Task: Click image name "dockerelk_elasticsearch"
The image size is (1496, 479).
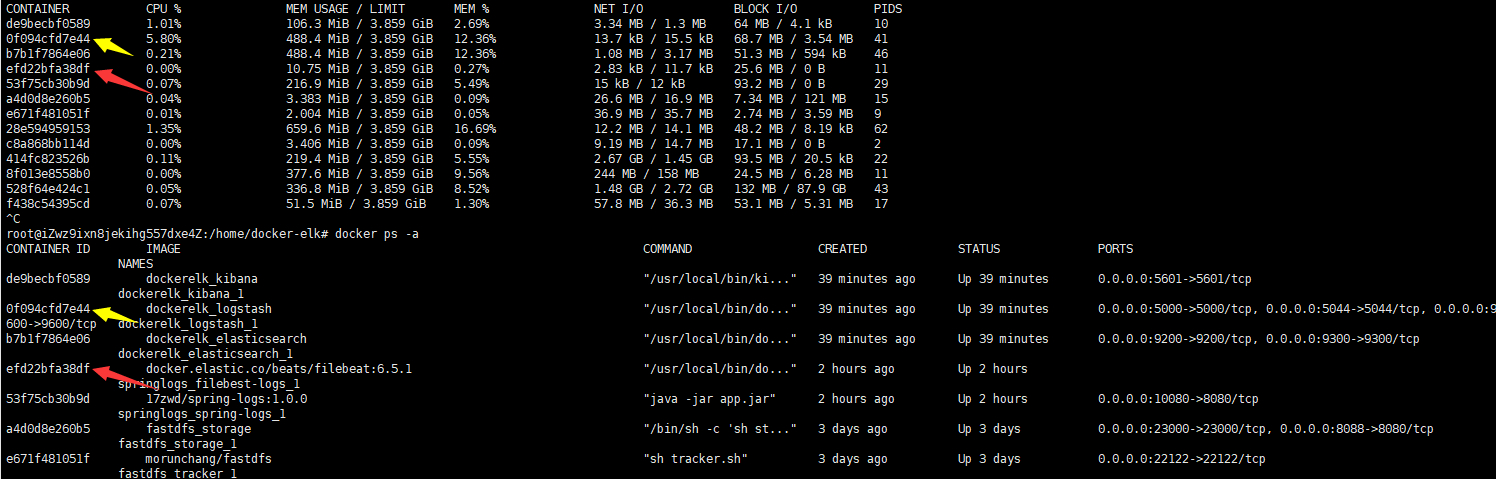Action: (226, 338)
